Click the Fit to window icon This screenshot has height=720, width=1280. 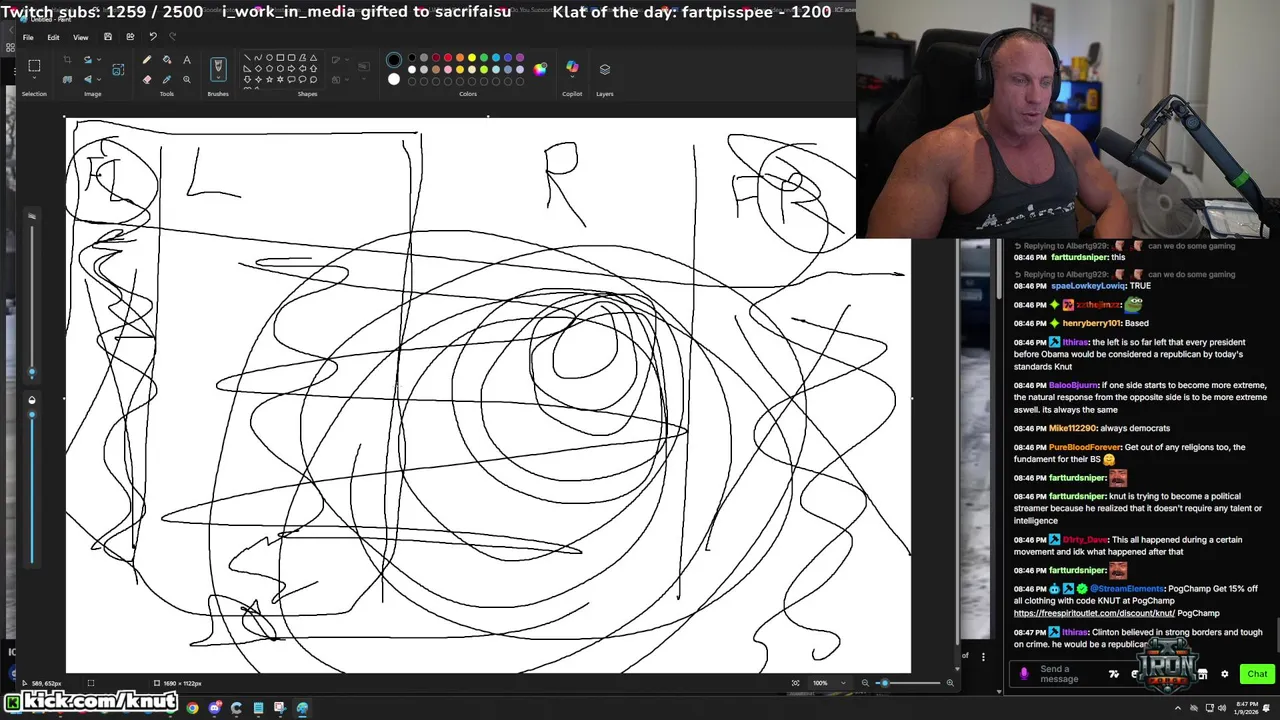(795, 683)
